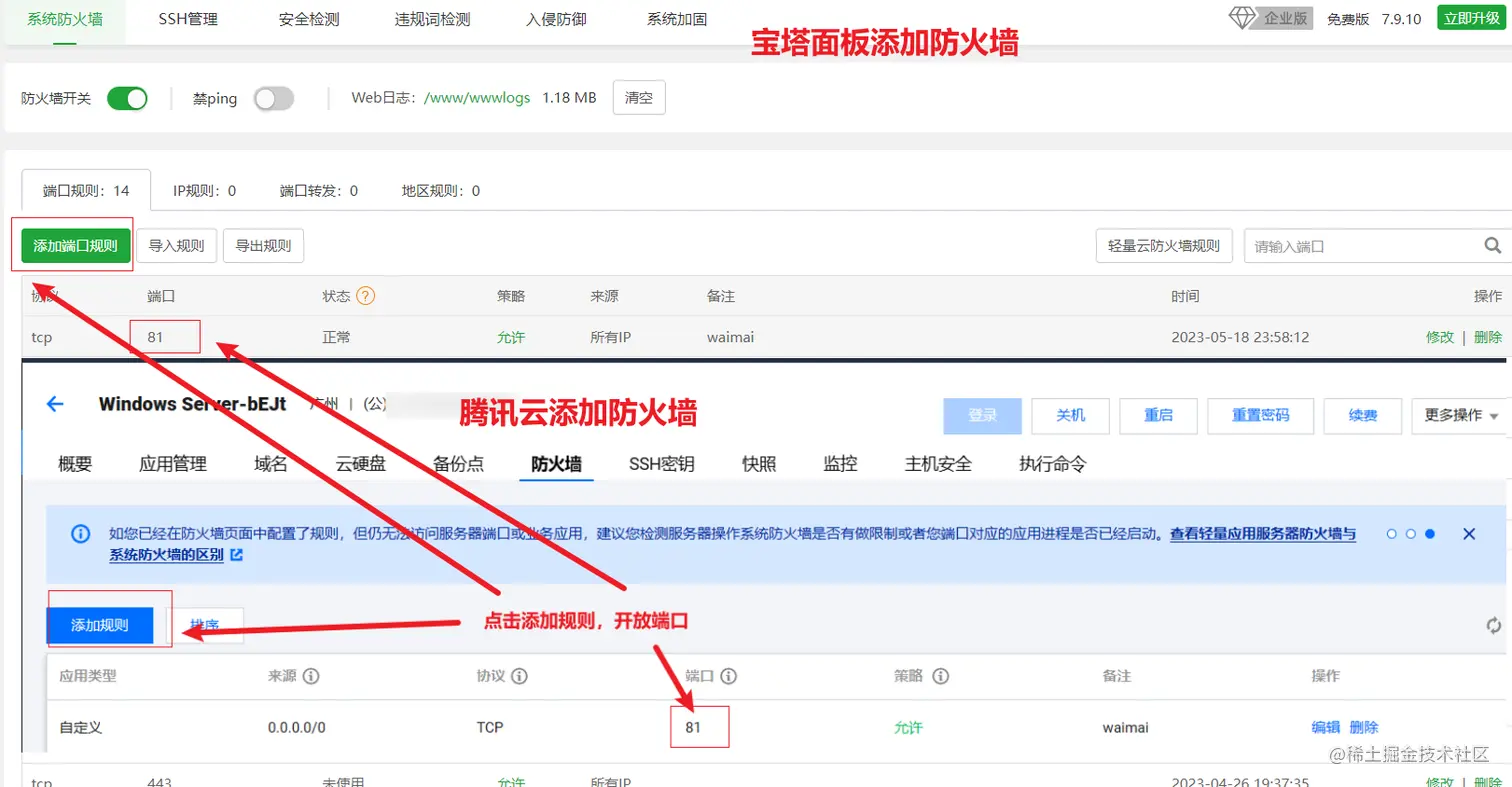Click the 清空 button for Web logs
1512x787 pixels.
click(638, 98)
